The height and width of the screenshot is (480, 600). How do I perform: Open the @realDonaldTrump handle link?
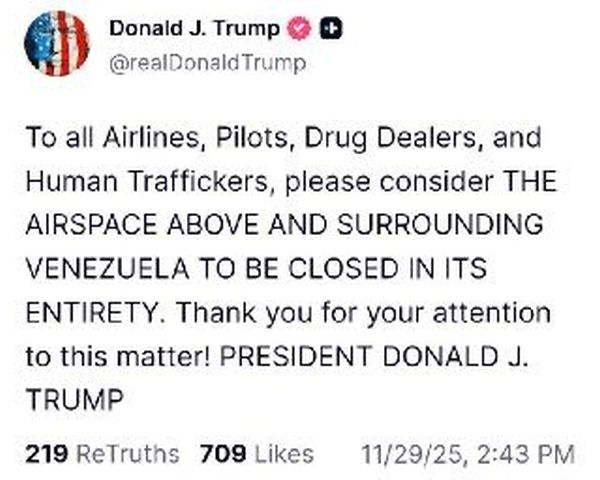207,63
